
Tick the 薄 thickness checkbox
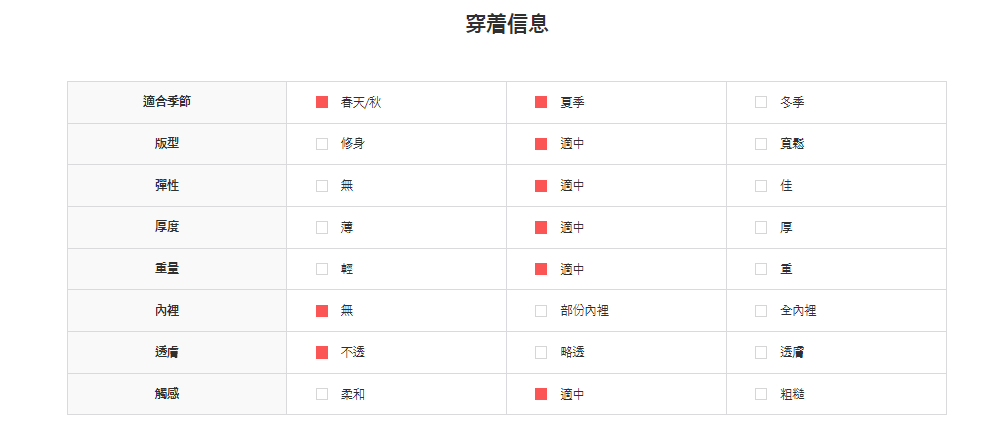point(322,228)
